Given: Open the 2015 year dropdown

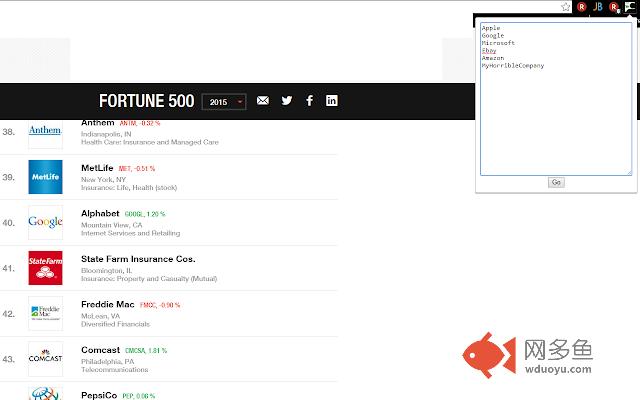Looking at the screenshot, I should coord(223,101).
